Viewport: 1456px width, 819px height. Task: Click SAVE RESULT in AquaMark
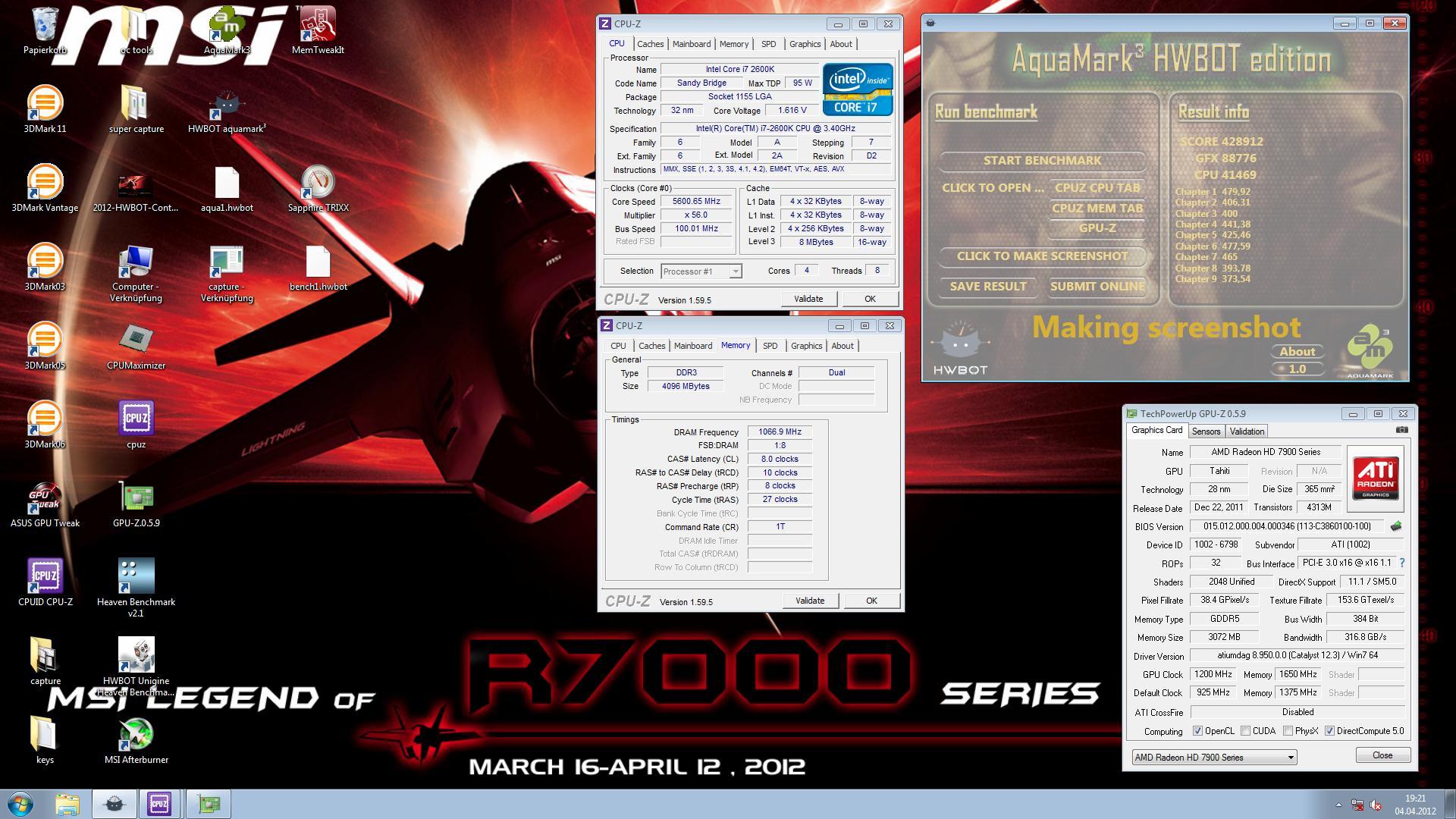988,287
